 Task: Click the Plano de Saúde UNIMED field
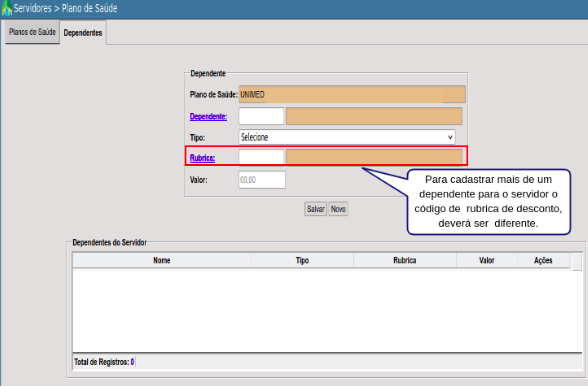[352, 94]
